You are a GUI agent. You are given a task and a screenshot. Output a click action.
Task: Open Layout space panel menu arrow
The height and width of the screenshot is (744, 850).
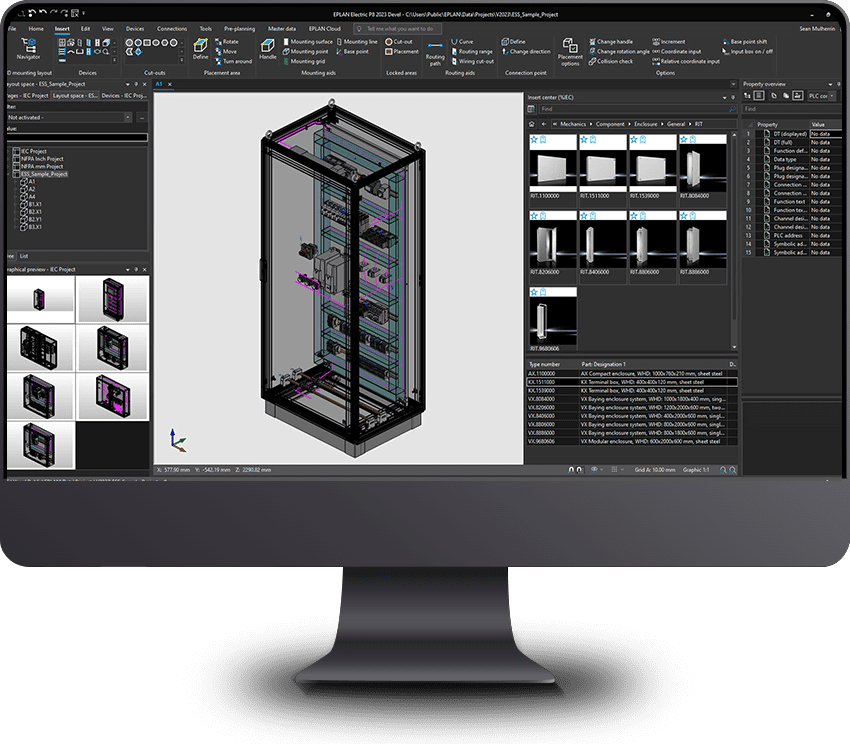[x=128, y=84]
